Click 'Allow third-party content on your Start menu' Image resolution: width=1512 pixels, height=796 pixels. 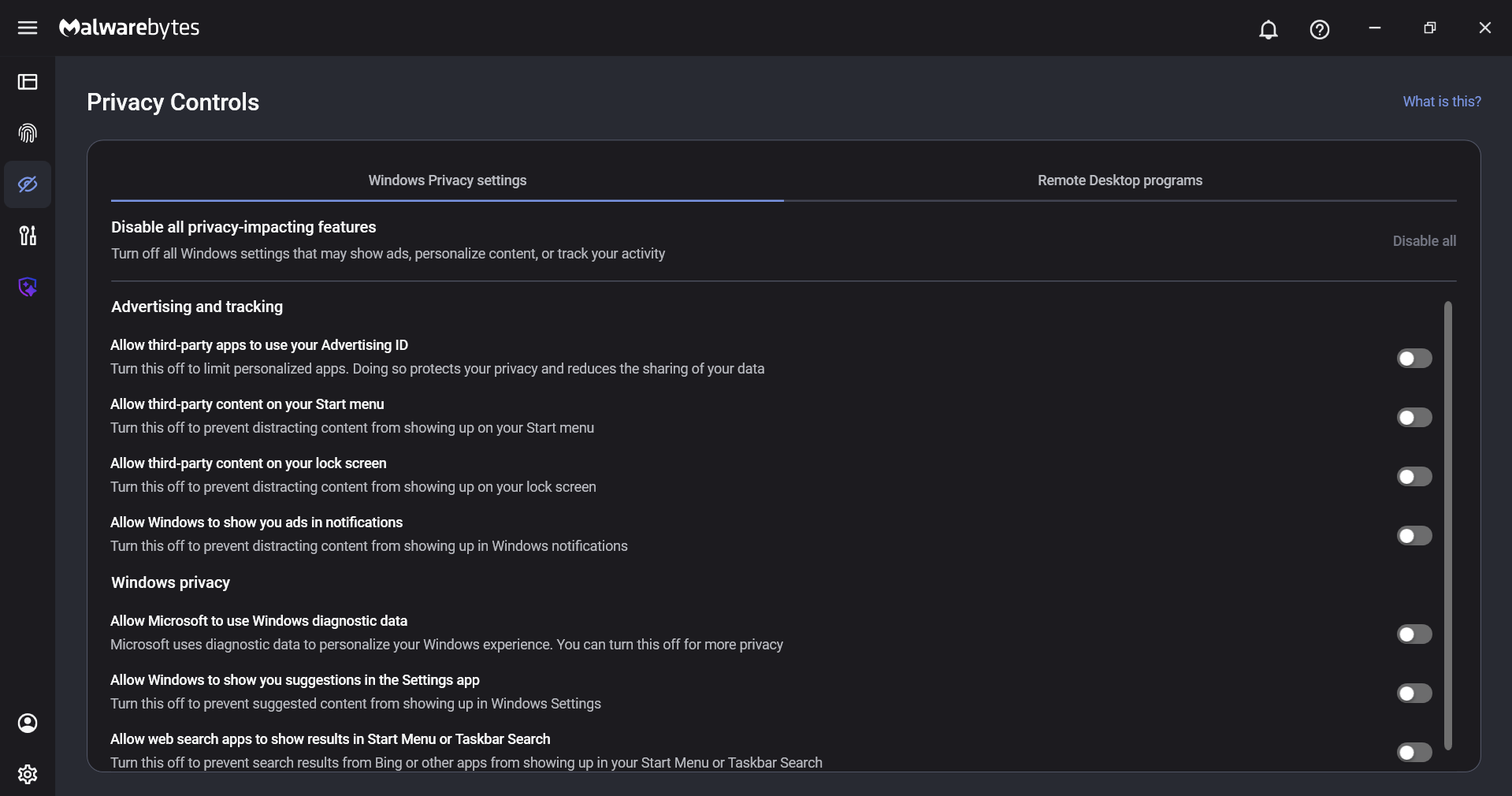[x=247, y=404]
